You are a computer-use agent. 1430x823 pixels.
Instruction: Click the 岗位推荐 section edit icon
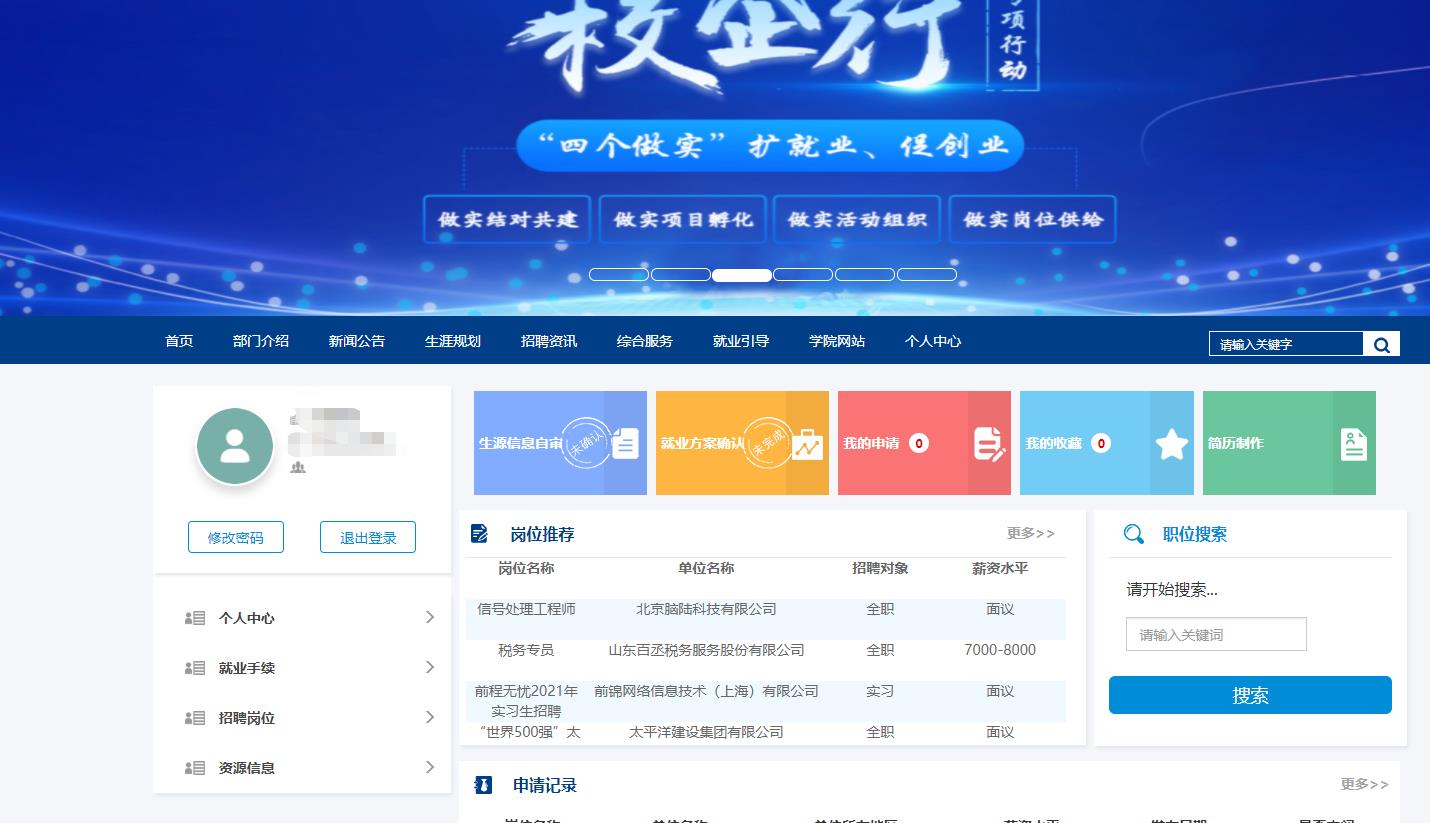480,534
